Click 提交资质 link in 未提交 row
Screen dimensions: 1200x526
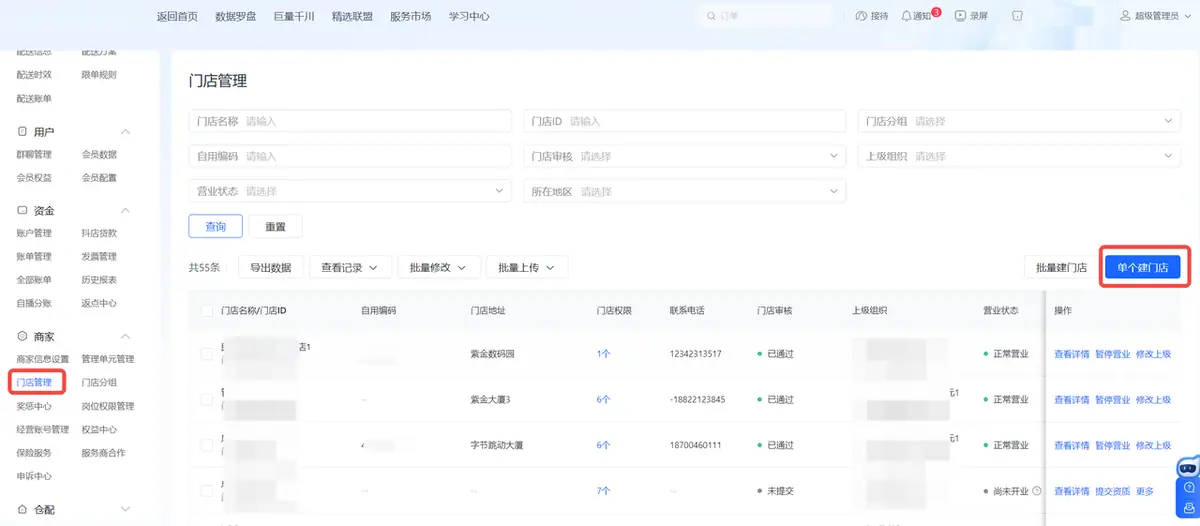click(1113, 491)
